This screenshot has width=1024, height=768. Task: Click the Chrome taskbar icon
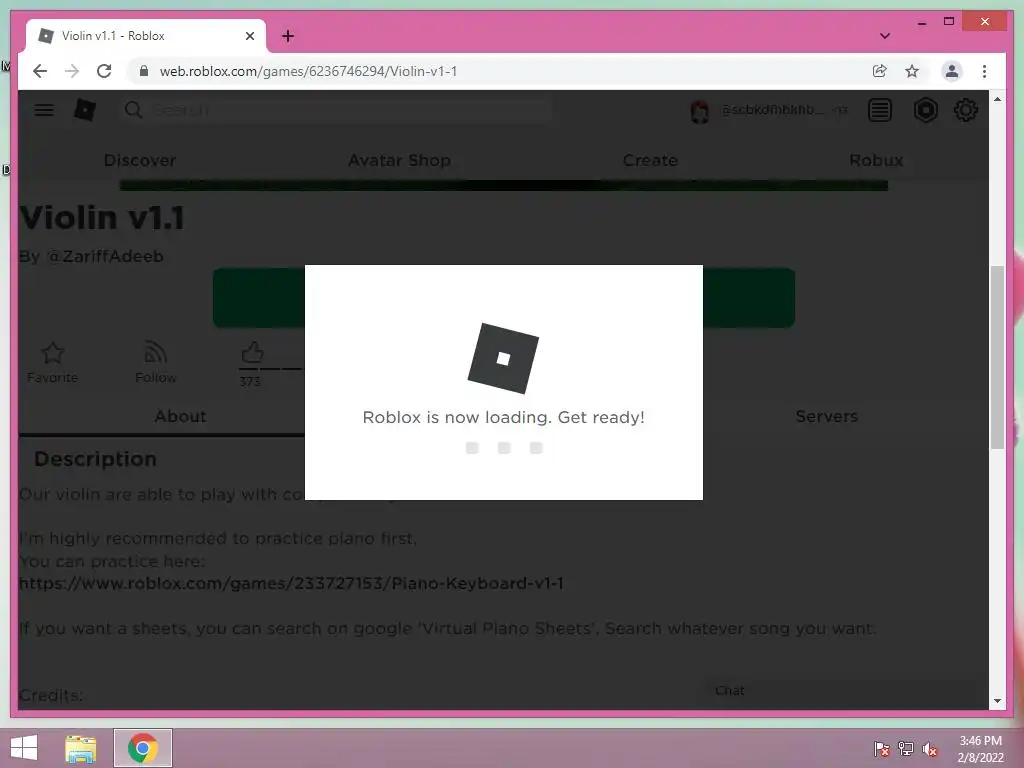143,748
